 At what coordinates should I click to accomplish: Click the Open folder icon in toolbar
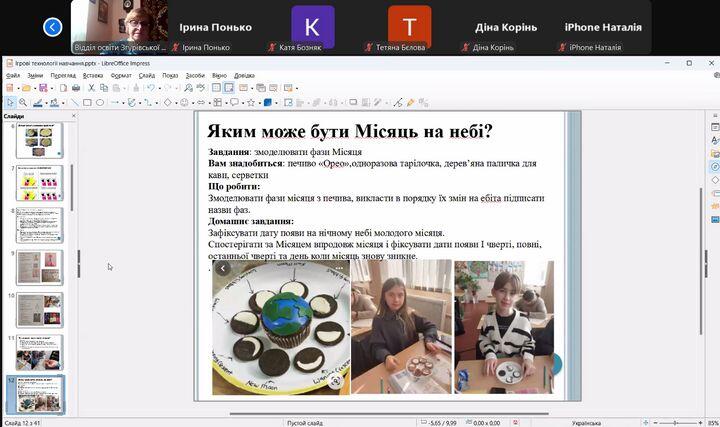click(x=26, y=88)
